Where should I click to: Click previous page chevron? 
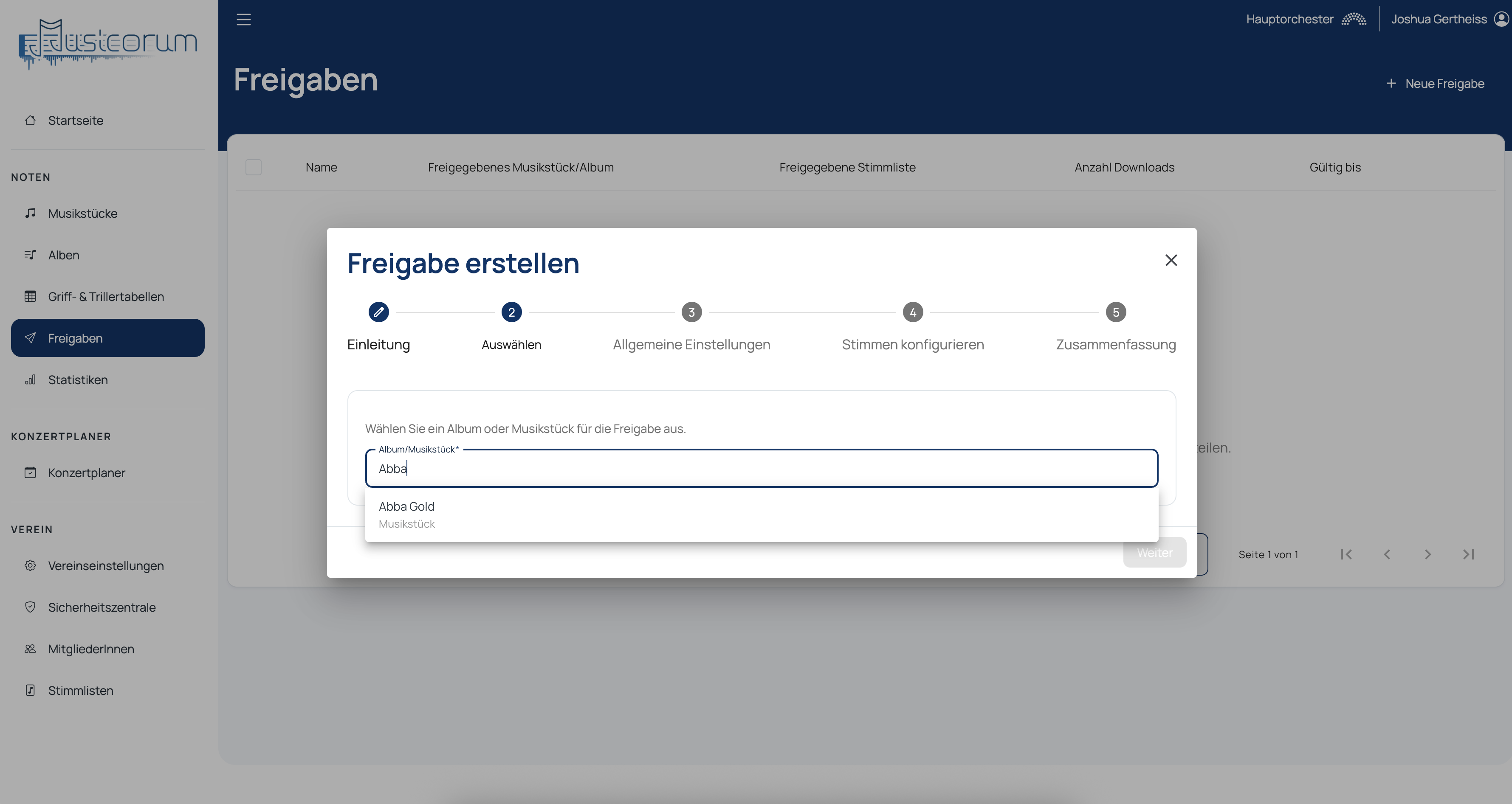pos(1387,554)
